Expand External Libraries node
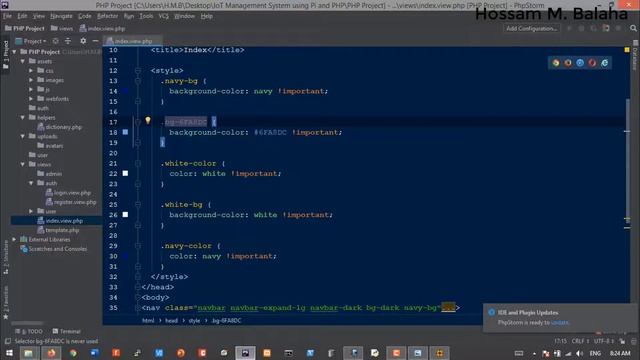Screen dimensions: 640x360 click(x=14, y=240)
